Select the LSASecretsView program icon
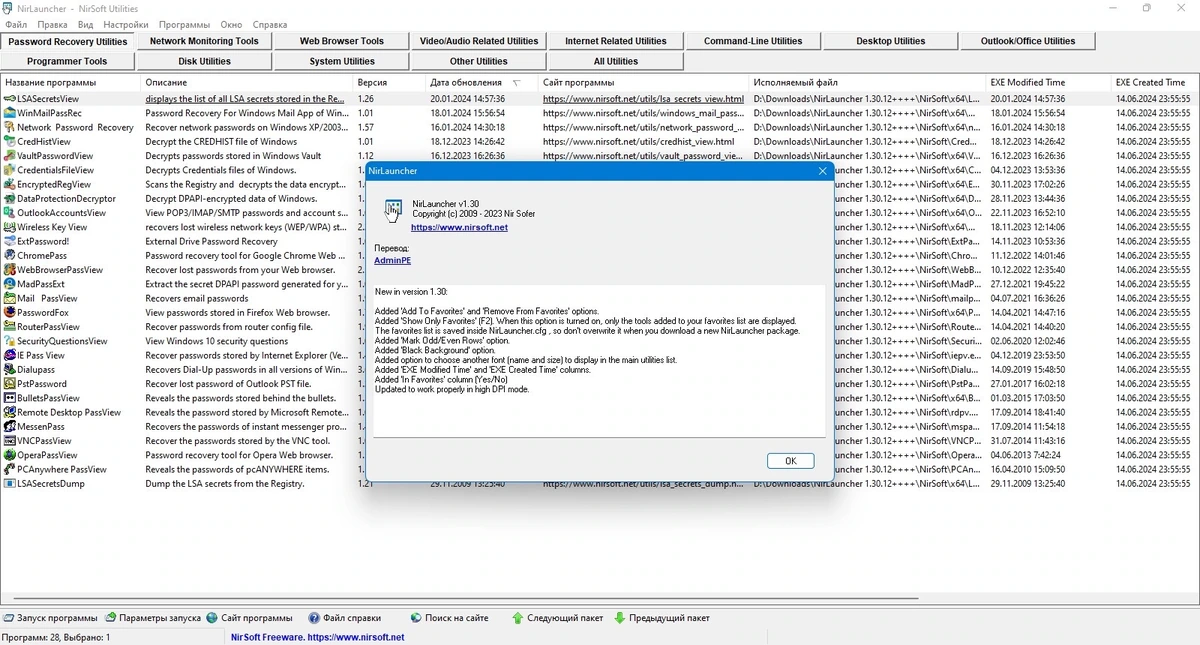 pos(9,99)
